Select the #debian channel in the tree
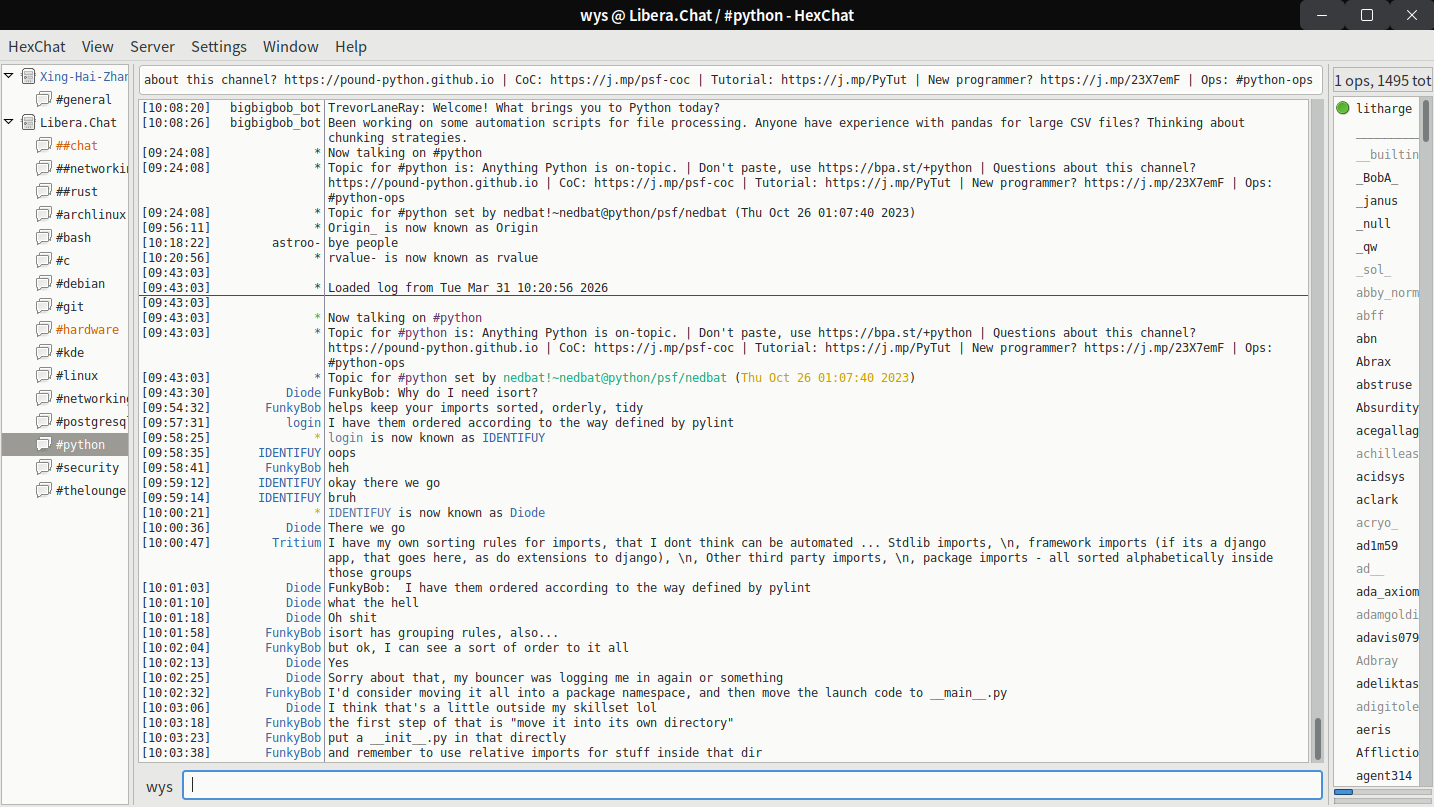 pyautogui.click(x=80, y=283)
